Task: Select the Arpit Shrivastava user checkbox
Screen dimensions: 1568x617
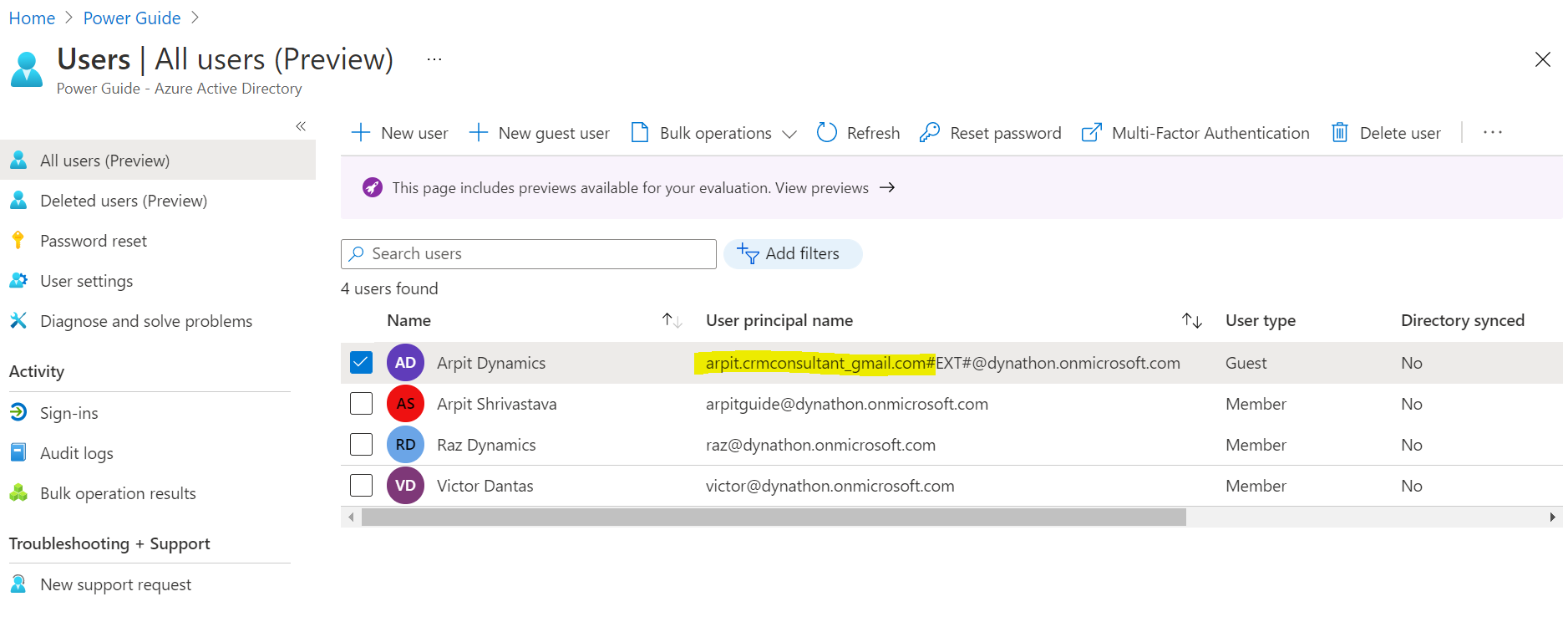Action: (361, 404)
